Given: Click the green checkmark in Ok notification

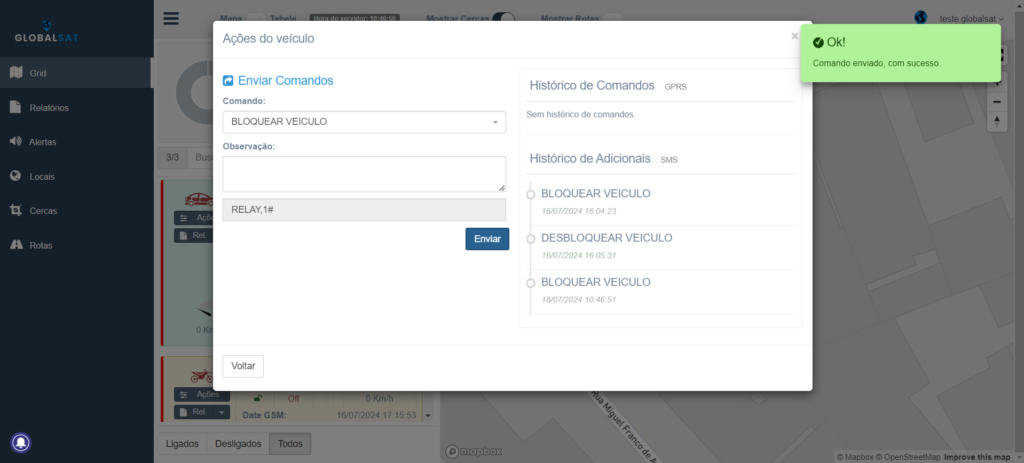Looking at the screenshot, I should pos(818,42).
